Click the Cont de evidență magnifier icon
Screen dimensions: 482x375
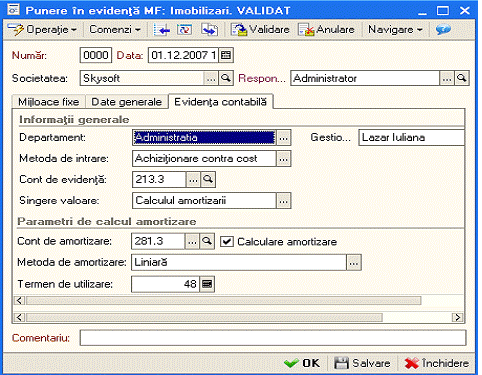click(208, 179)
